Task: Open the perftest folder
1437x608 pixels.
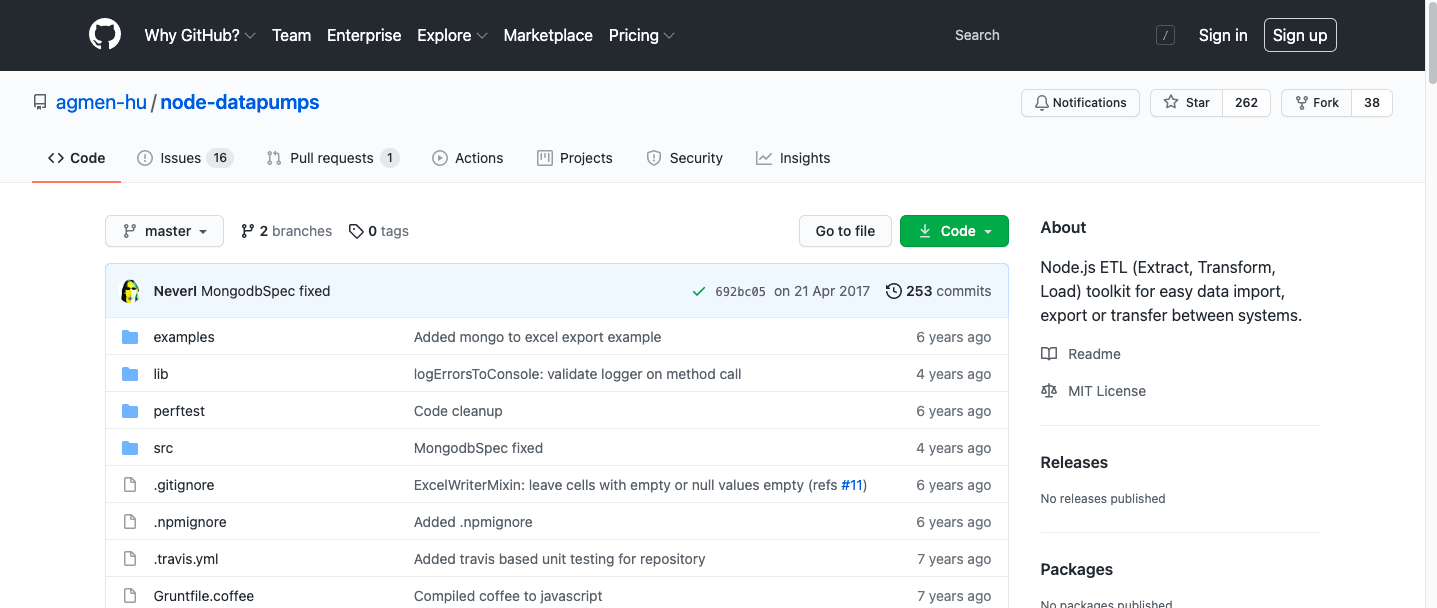Action: [179, 411]
